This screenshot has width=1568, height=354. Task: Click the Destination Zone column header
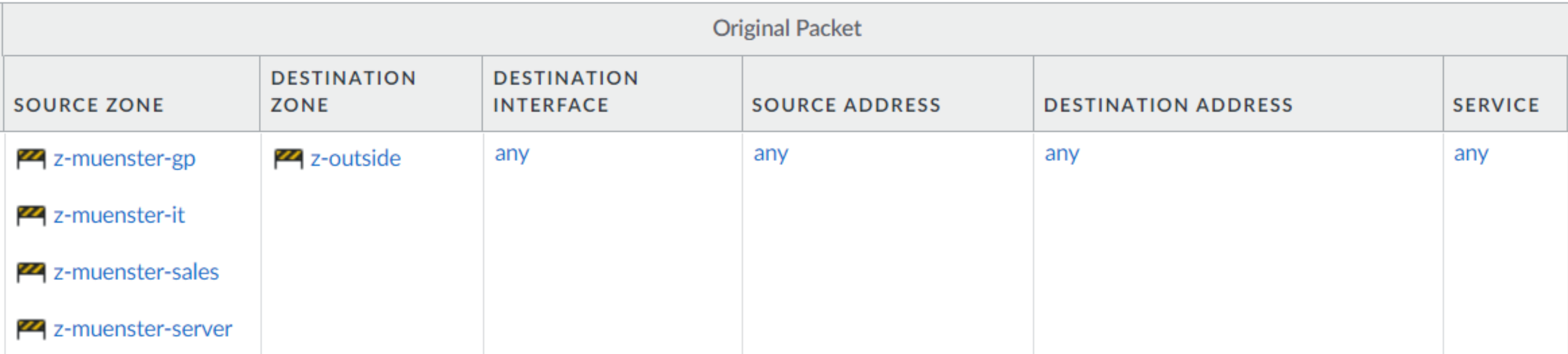pyautogui.click(x=343, y=91)
